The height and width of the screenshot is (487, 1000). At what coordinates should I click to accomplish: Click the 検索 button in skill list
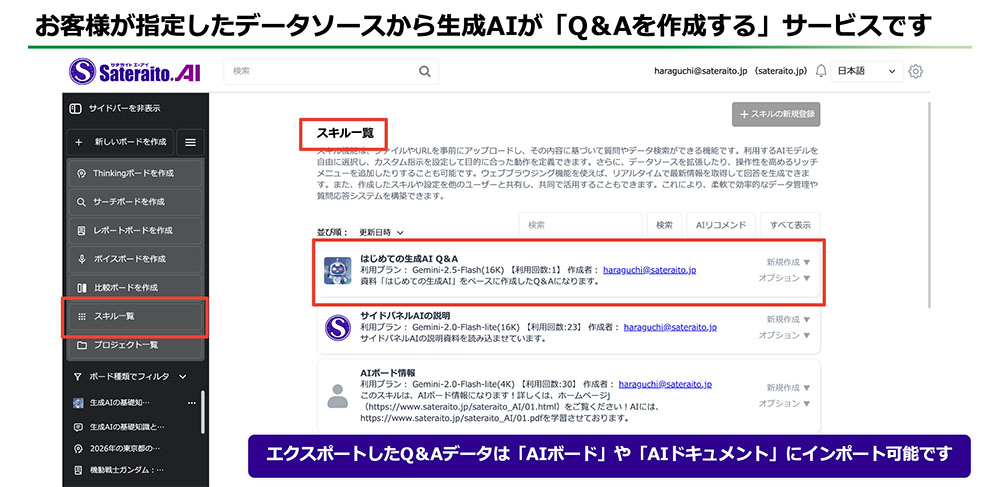[x=665, y=225]
